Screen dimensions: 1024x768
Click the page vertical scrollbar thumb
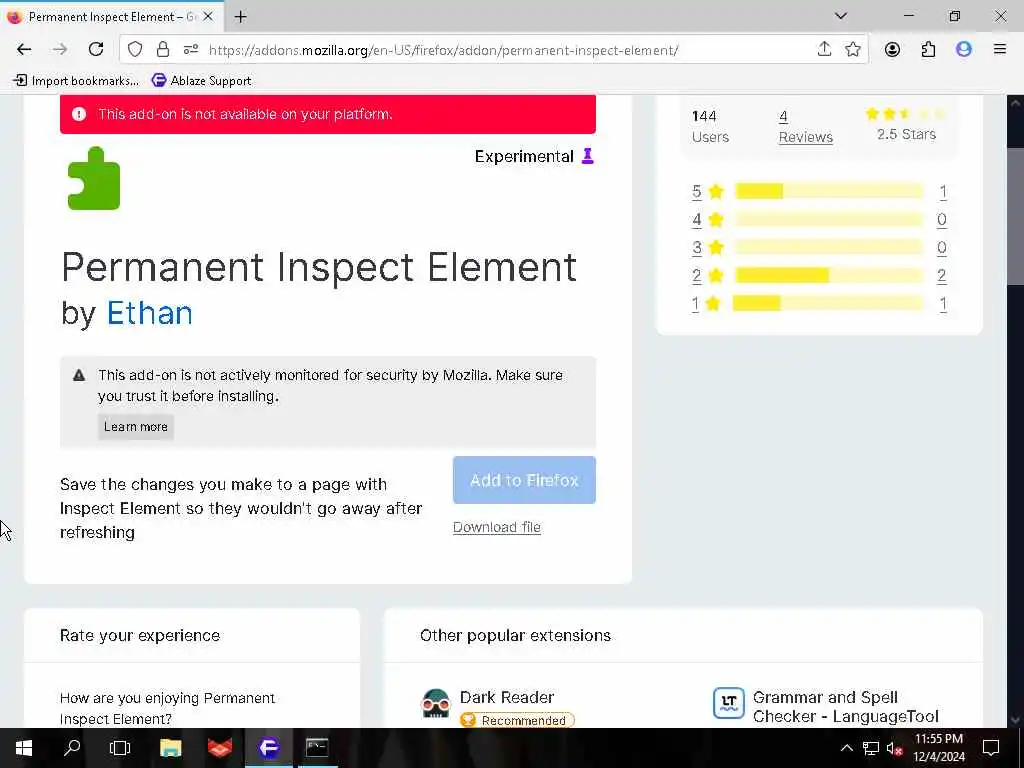tap(1015, 216)
